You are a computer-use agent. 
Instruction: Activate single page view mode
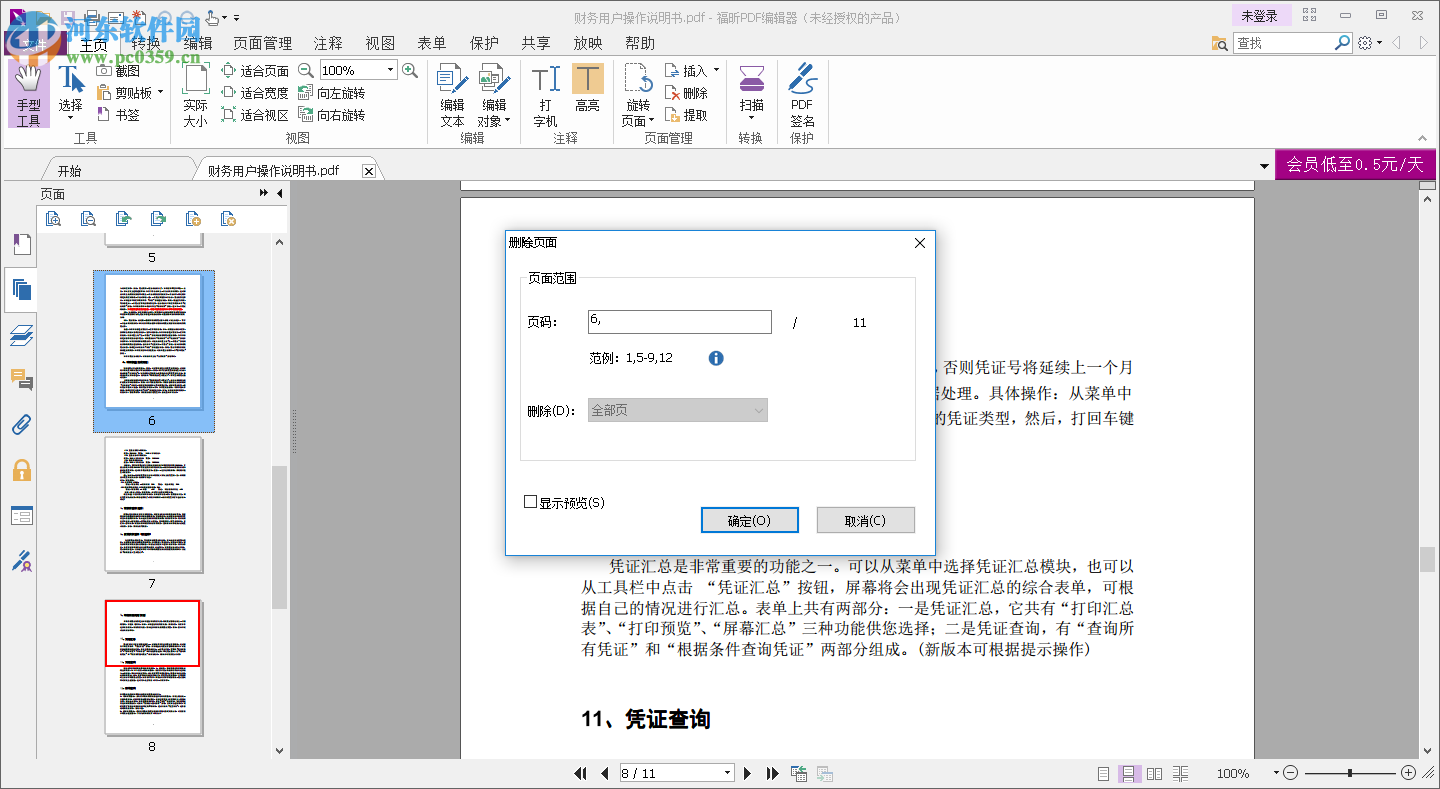[1103, 772]
